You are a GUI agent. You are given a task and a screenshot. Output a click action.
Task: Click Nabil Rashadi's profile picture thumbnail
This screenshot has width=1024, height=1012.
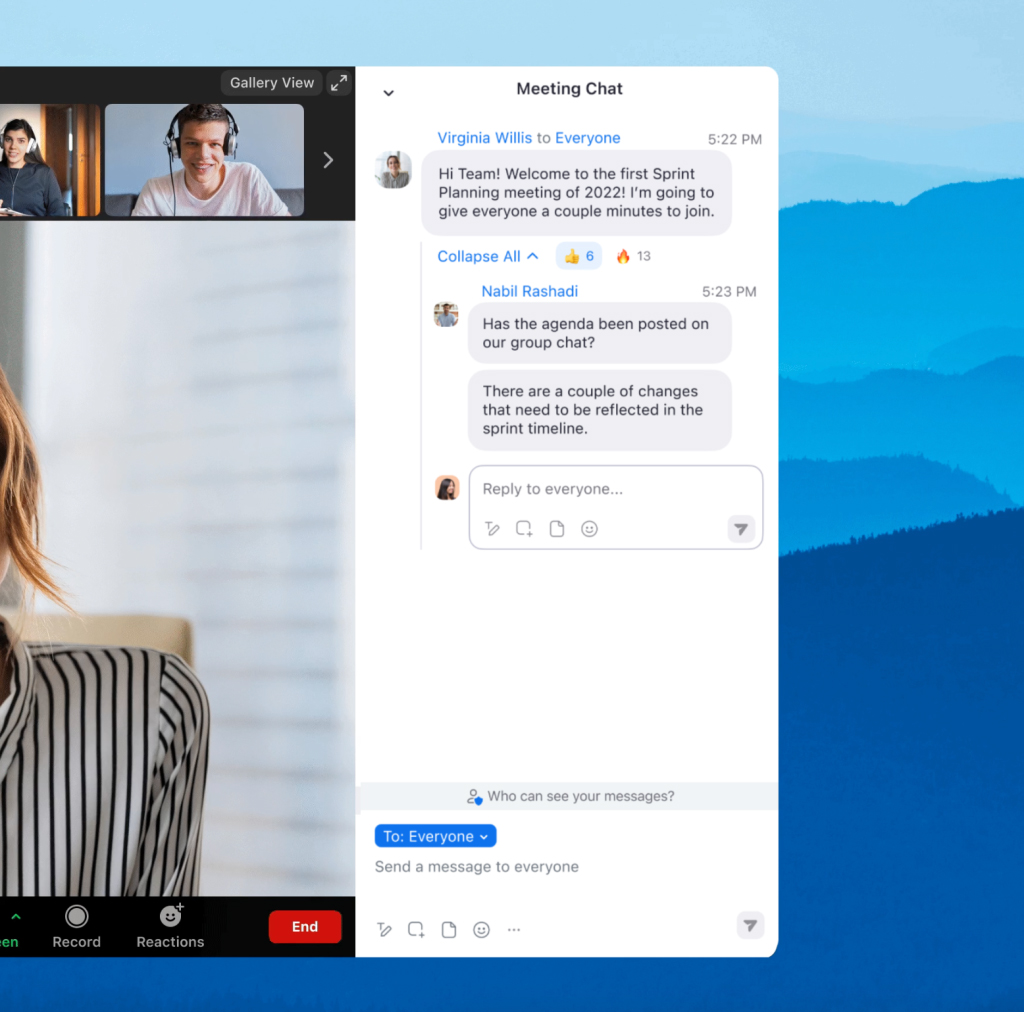(x=446, y=313)
